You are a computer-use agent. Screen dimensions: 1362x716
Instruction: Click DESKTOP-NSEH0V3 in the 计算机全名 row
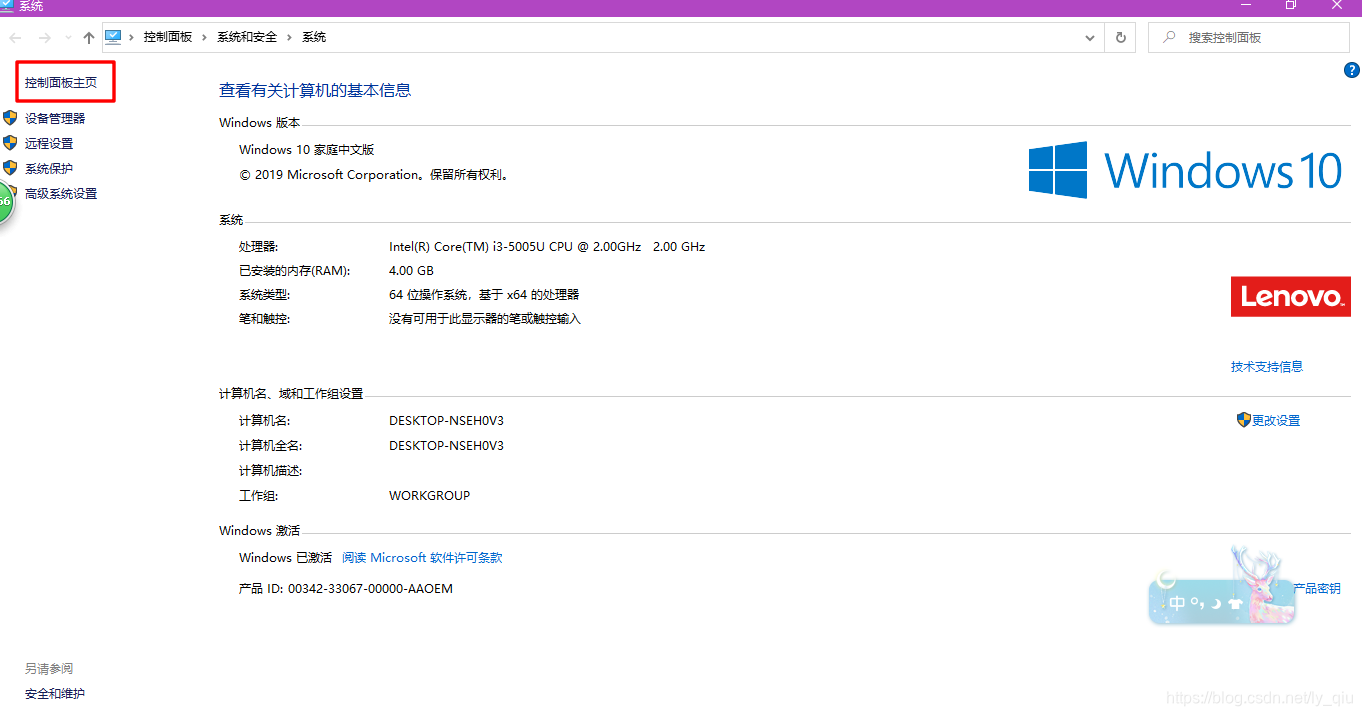(x=447, y=445)
